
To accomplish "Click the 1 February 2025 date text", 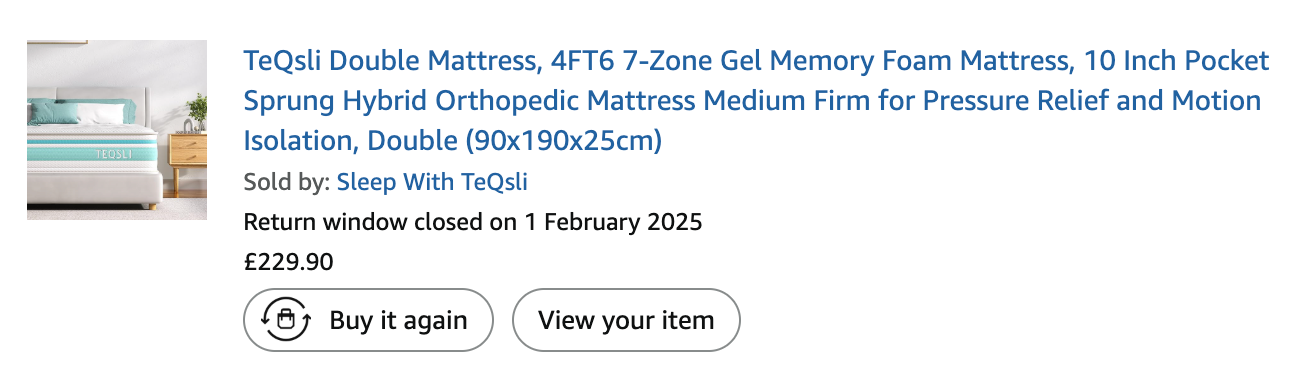I will [614, 221].
